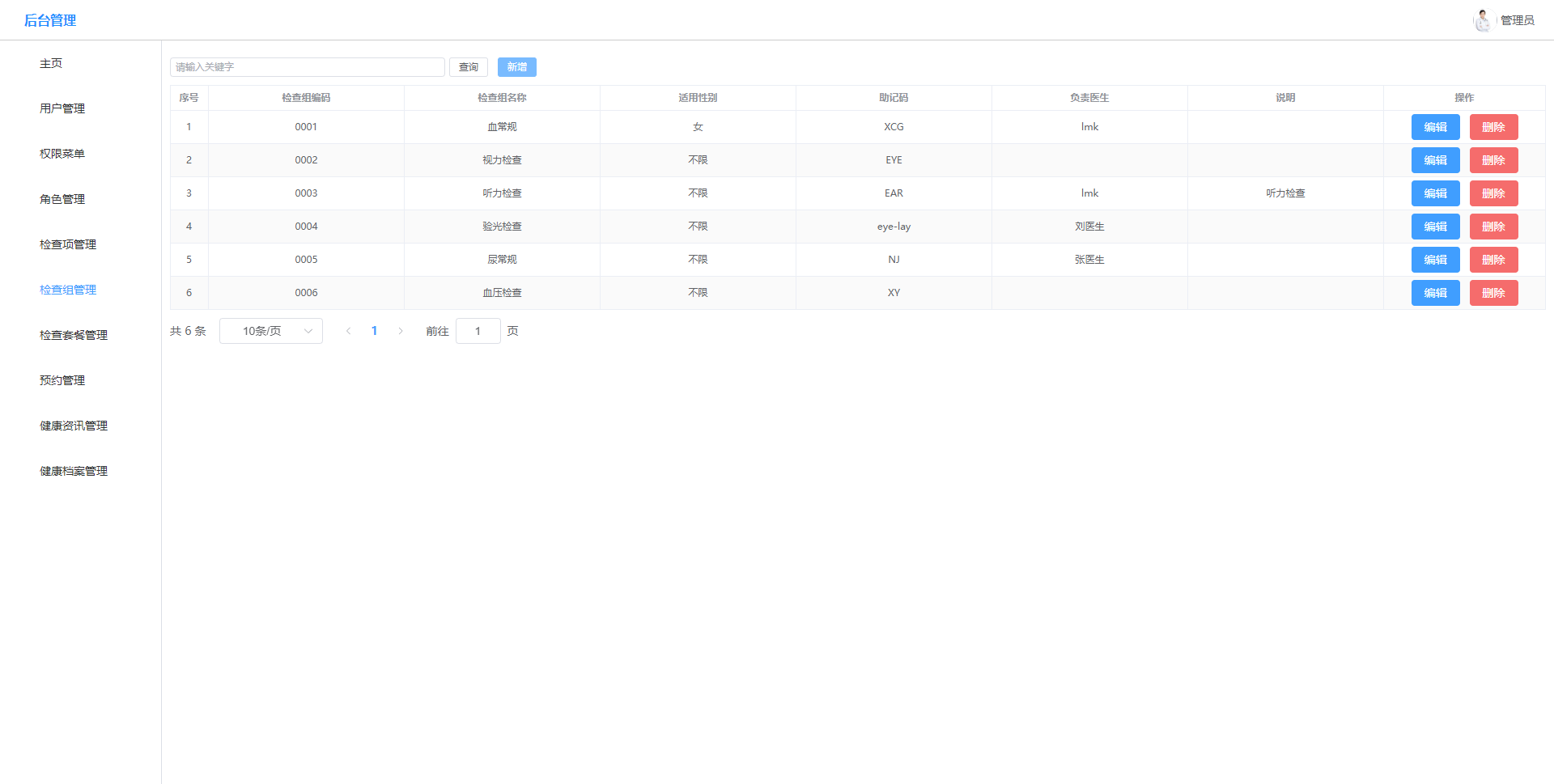The width and height of the screenshot is (1554, 784).
Task: Click the administrator avatar icon
Action: pyautogui.click(x=1482, y=20)
